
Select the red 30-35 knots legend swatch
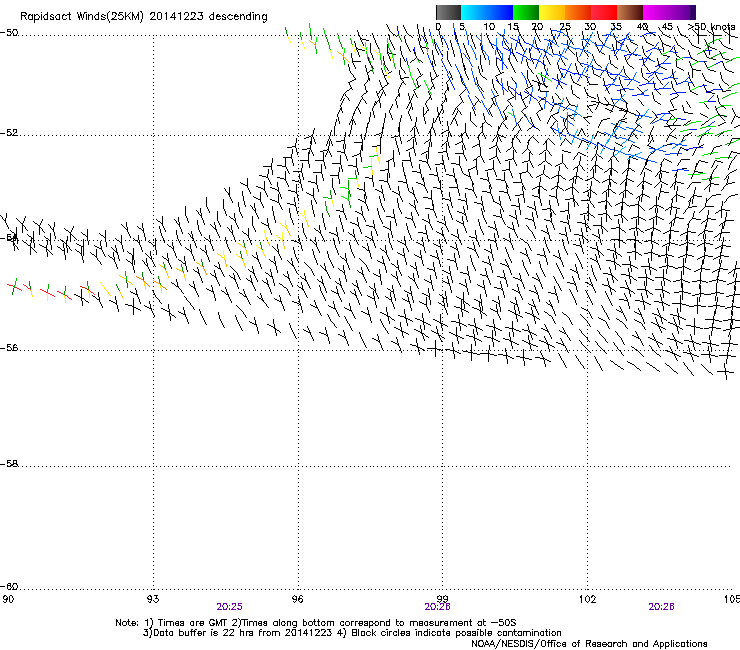point(604,12)
